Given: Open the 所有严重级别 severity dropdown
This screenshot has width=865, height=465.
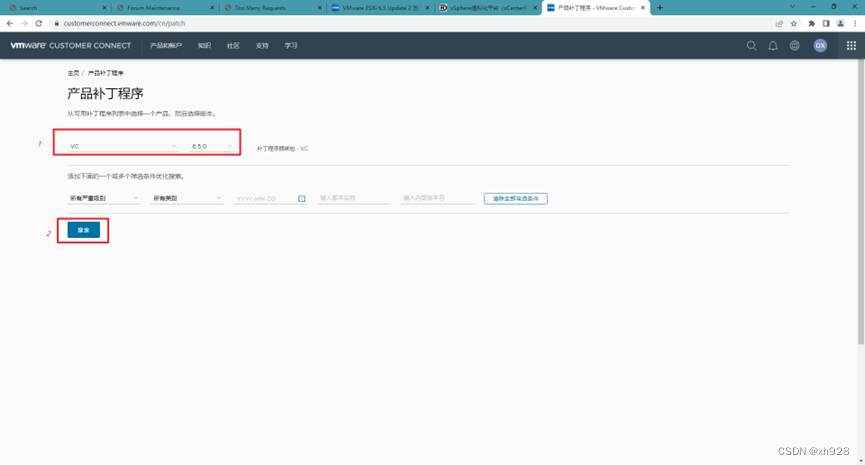Looking at the screenshot, I should (103, 198).
